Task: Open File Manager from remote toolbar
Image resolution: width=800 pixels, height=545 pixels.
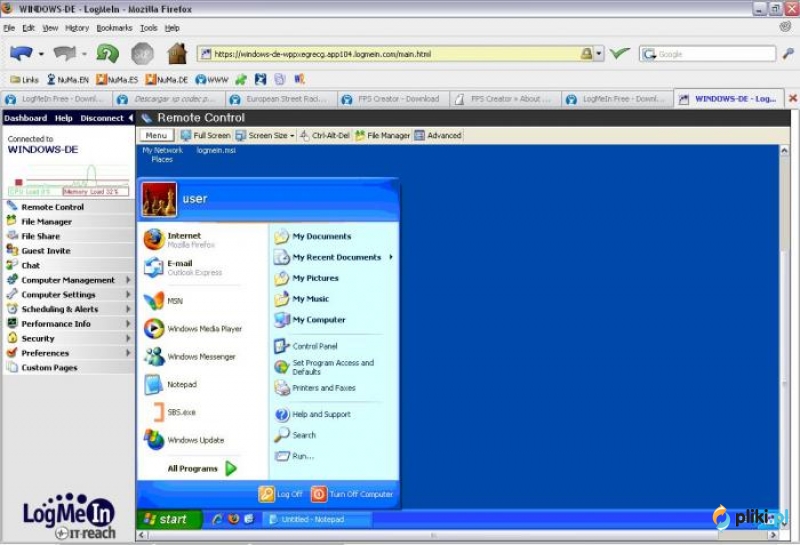Action: pos(382,135)
